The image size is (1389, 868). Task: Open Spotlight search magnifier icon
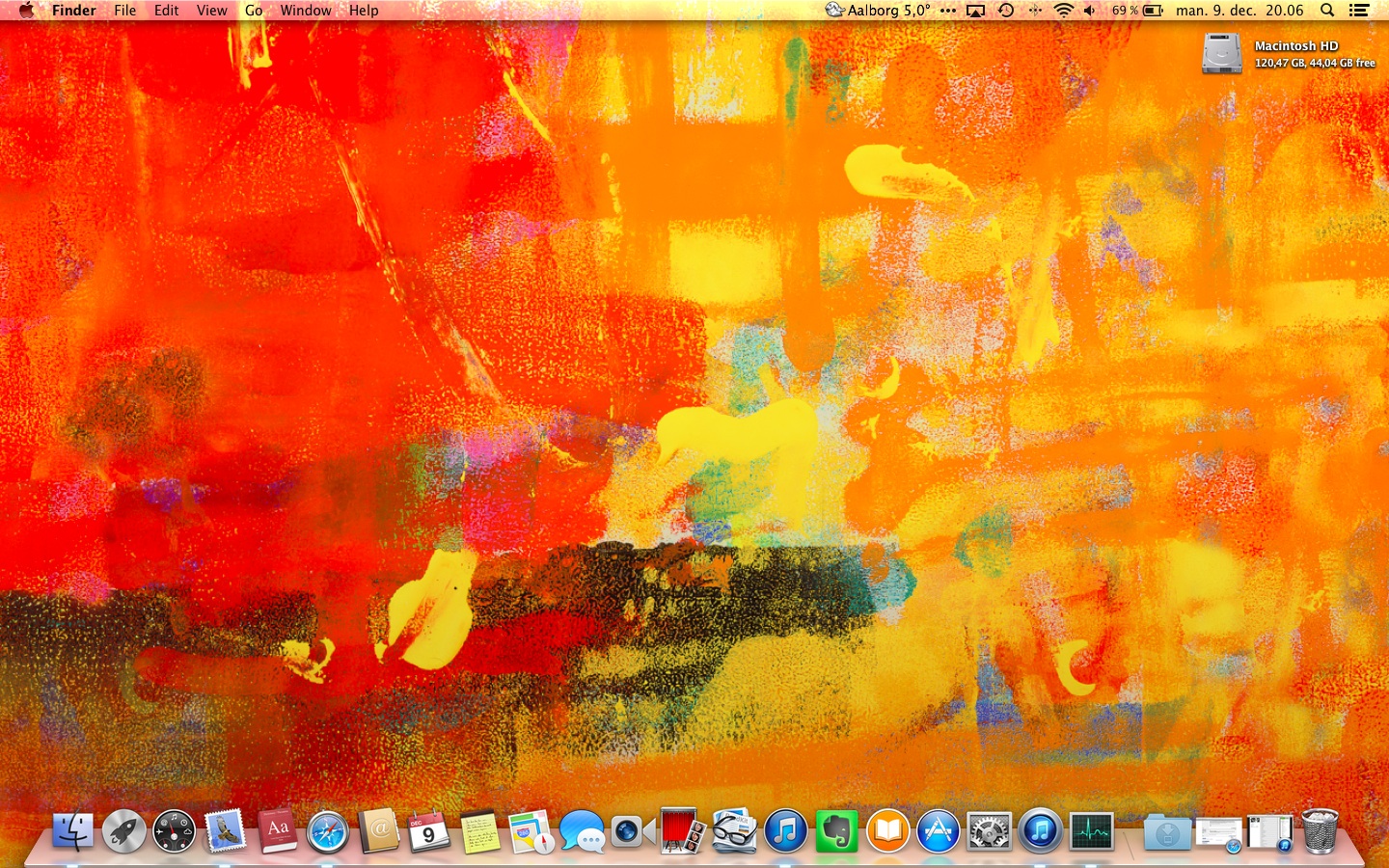(1327, 11)
